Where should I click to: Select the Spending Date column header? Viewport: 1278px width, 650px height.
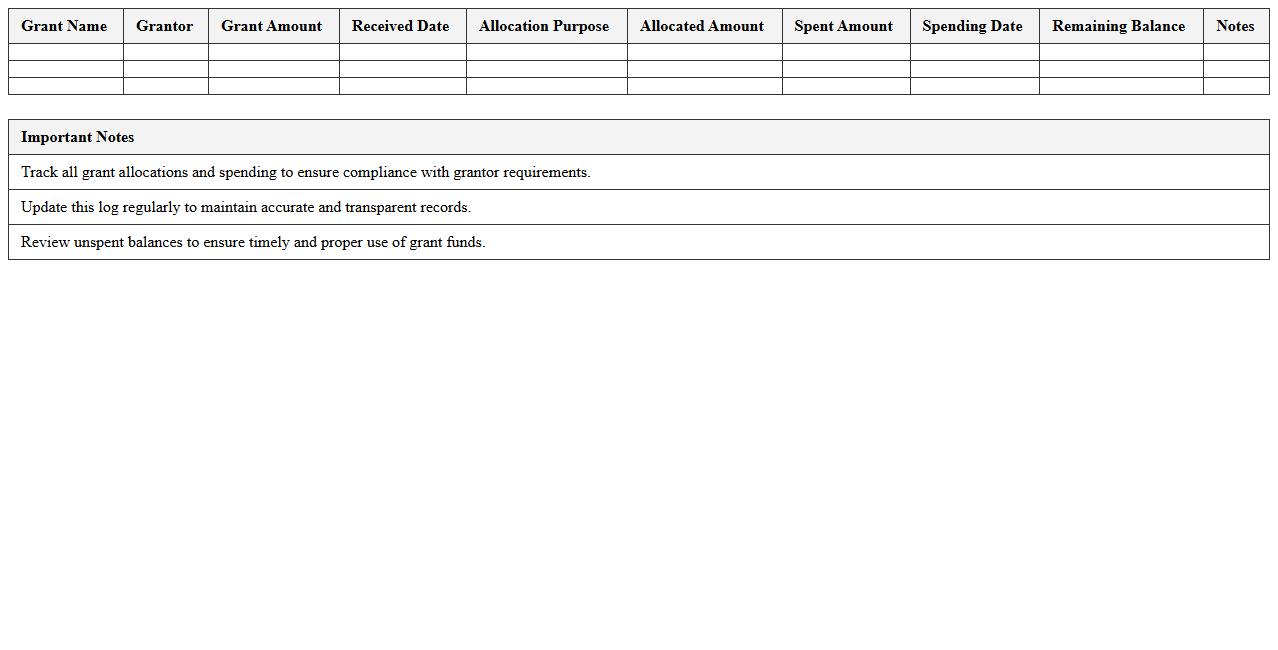point(973,26)
